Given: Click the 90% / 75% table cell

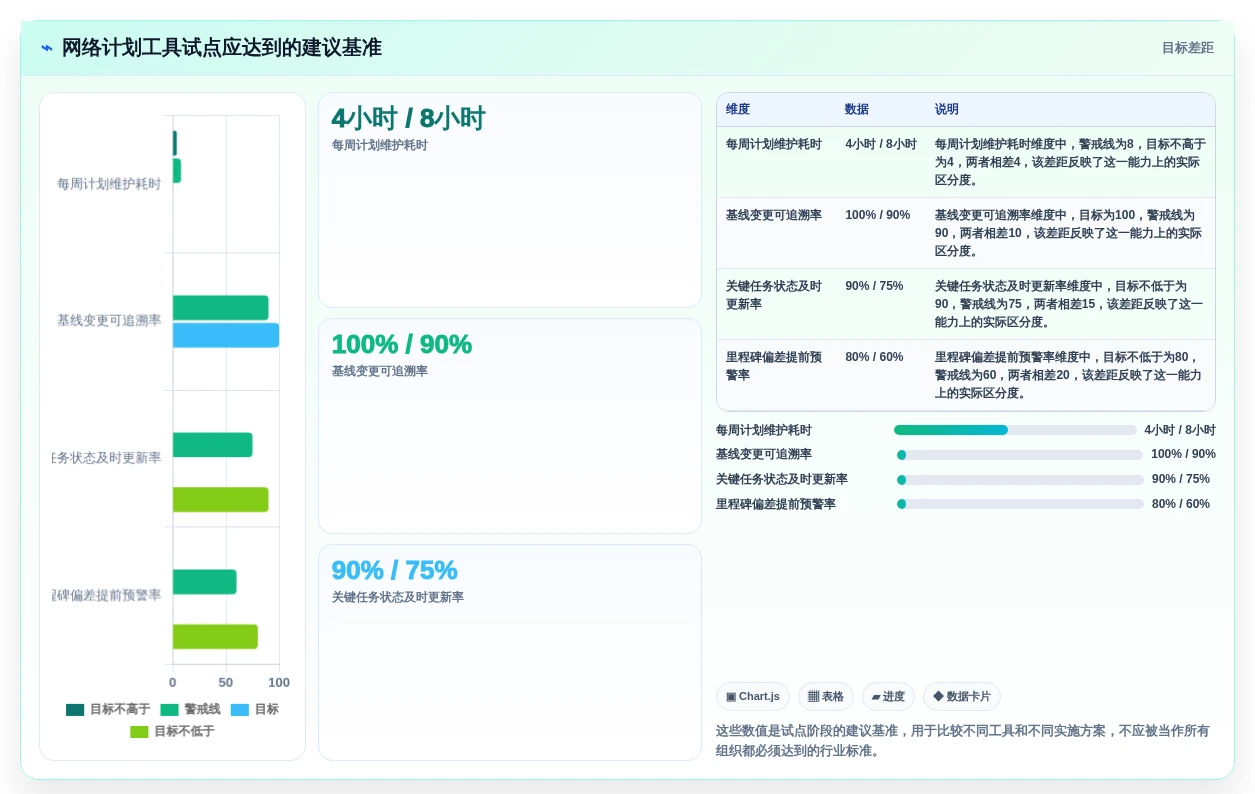Looking at the screenshot, I should [875, 286].
